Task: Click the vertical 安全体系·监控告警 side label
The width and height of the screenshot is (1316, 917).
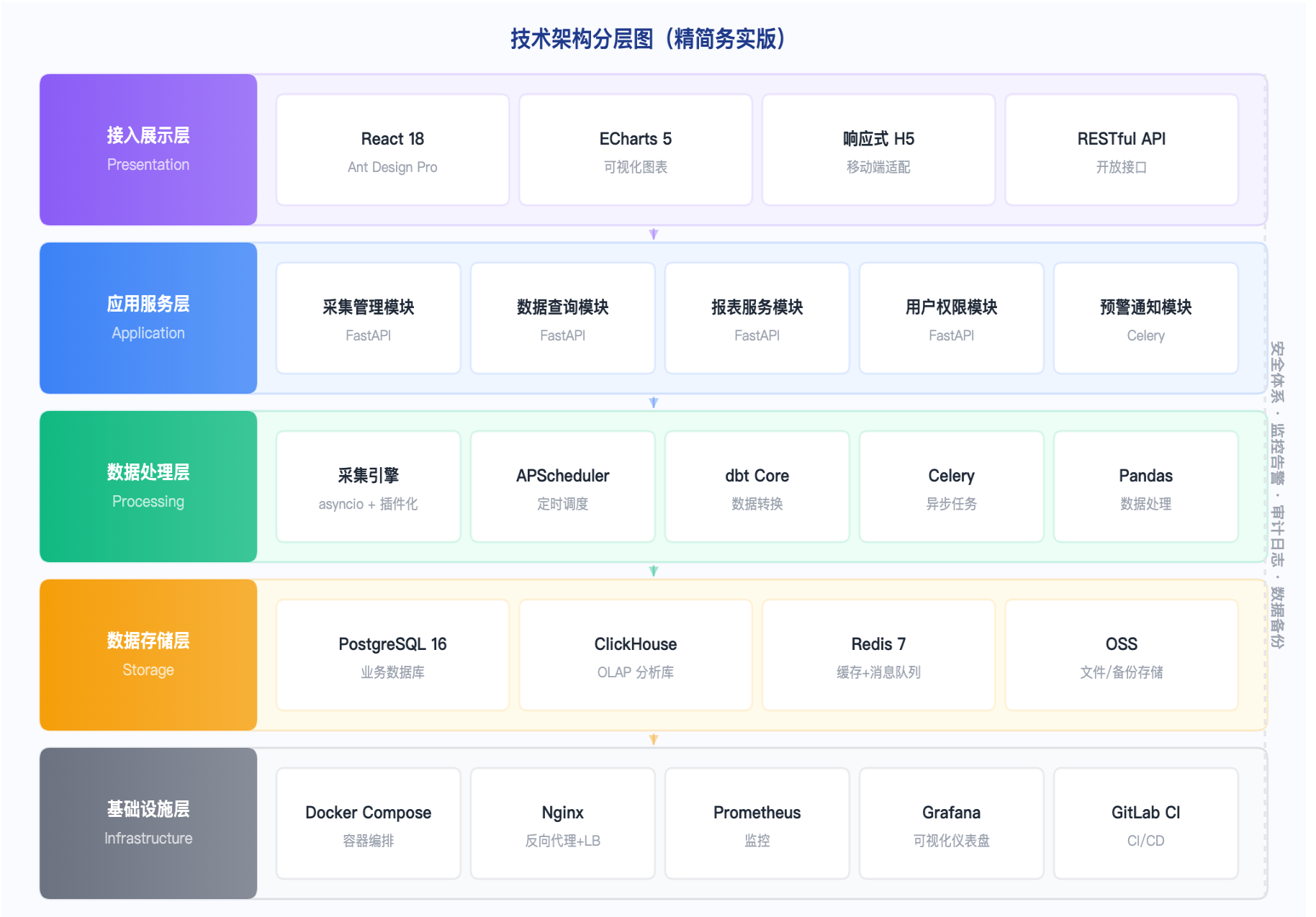Action: click(x=1277, y=495)
